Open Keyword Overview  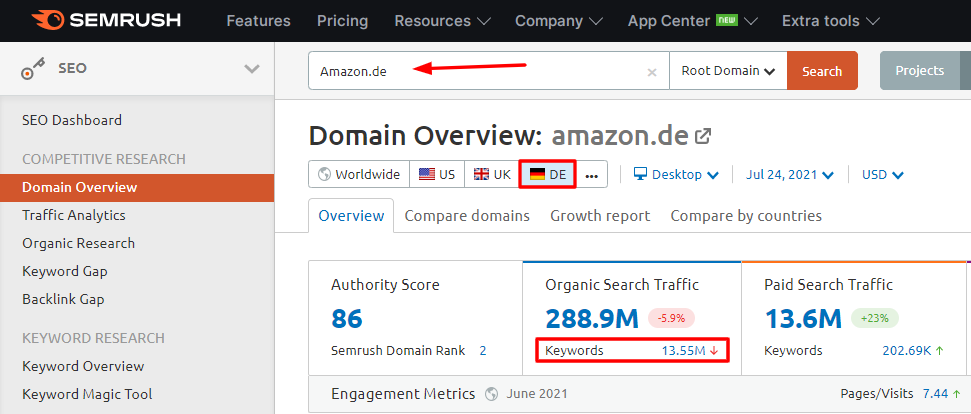[x=83, y=366]
